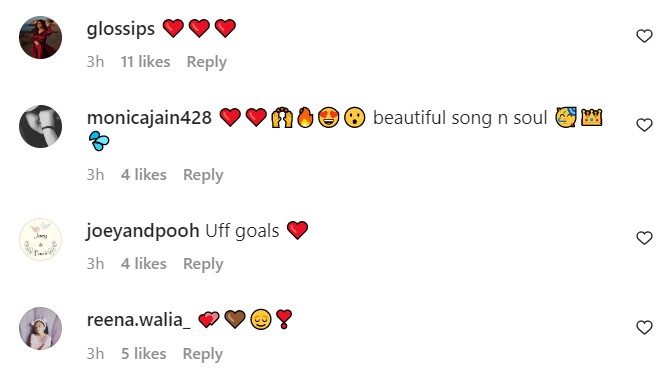Viewport: 664px width, 382px height.
Task: View reena.walia_ profile picture
Action: click(x=41, y=328)
